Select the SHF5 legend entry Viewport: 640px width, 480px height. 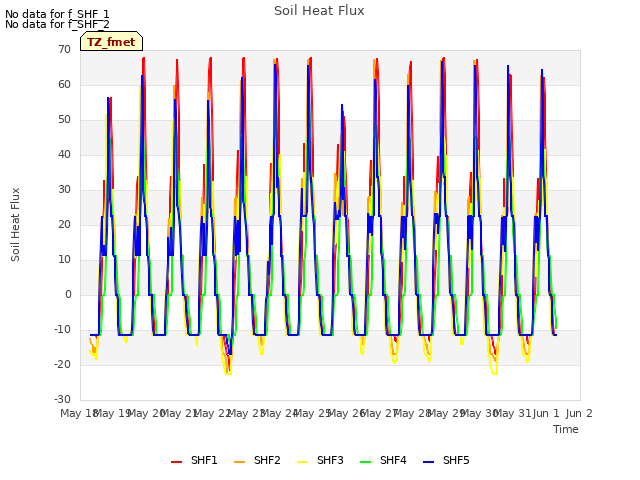(x=446, y=460)
